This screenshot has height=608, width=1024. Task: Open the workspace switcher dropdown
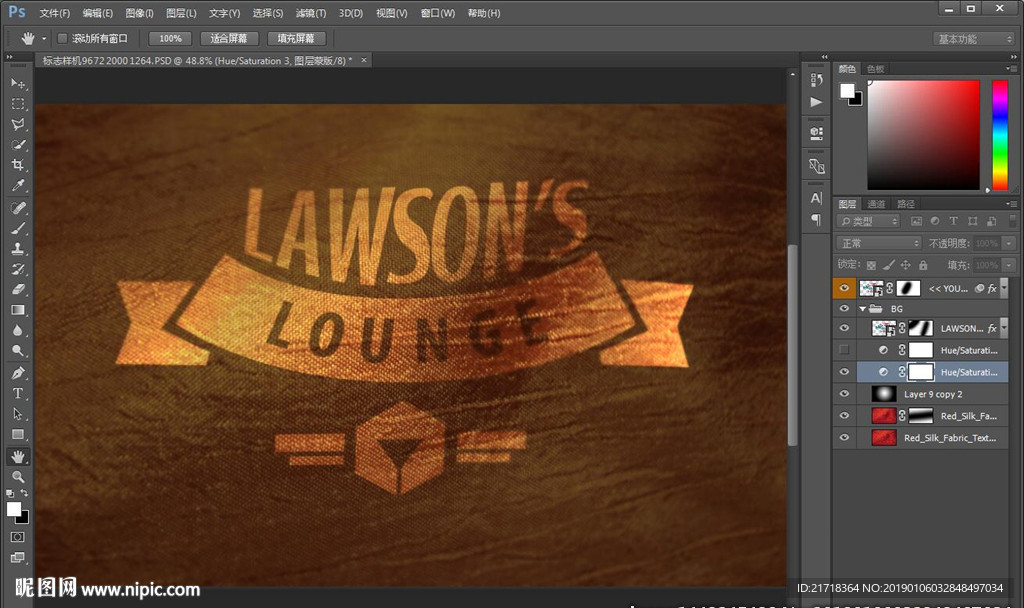(974, 39)
